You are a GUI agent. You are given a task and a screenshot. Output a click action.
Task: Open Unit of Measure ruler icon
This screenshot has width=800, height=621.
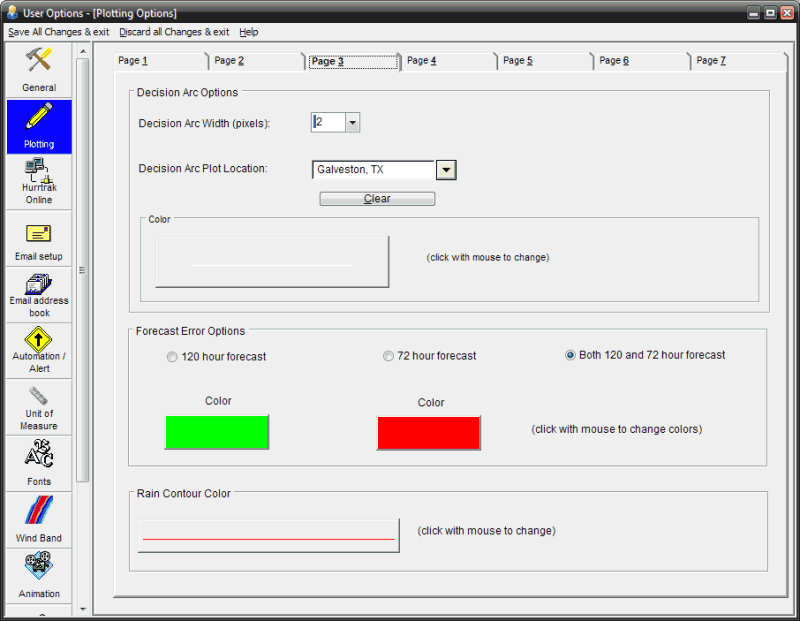[x=39, y=397]
